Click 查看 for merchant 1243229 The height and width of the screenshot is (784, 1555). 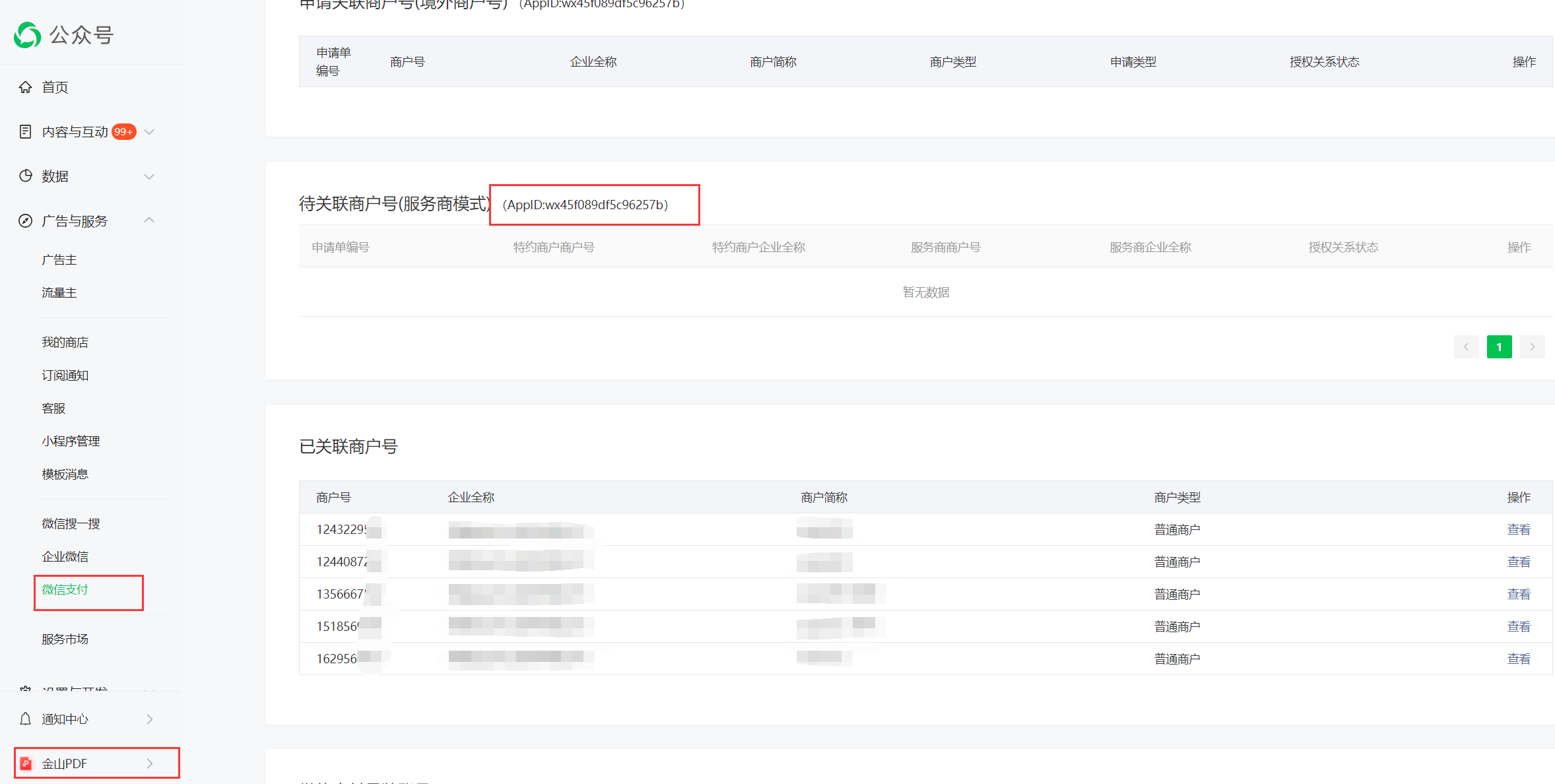1518,529
